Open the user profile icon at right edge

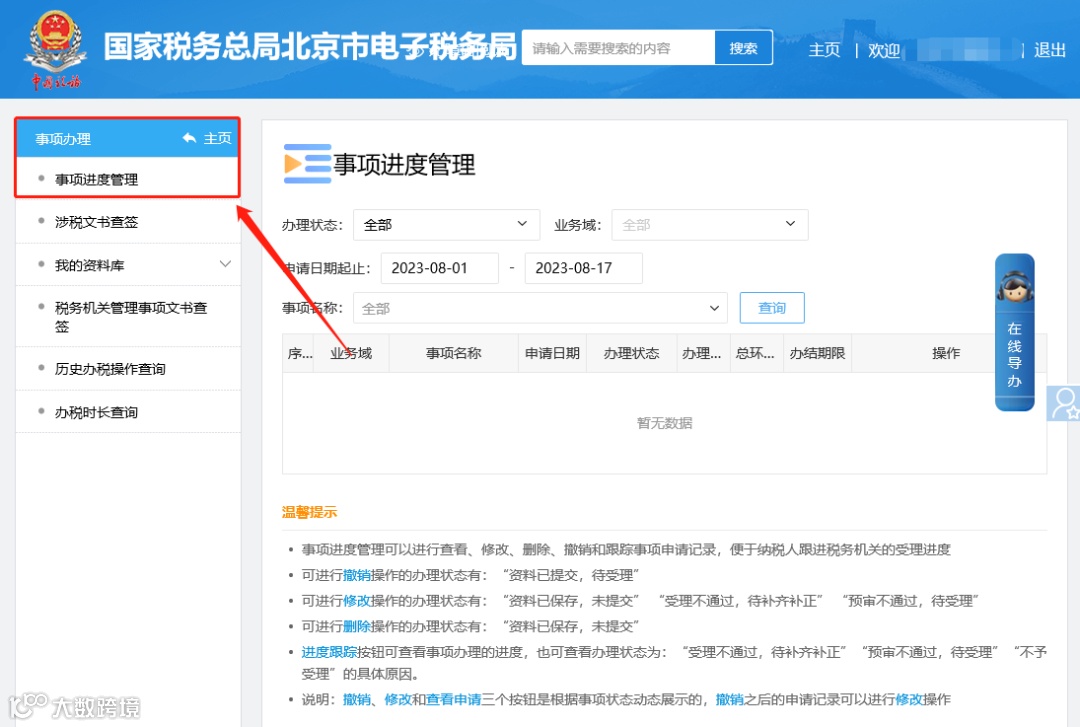(1064, 403)
